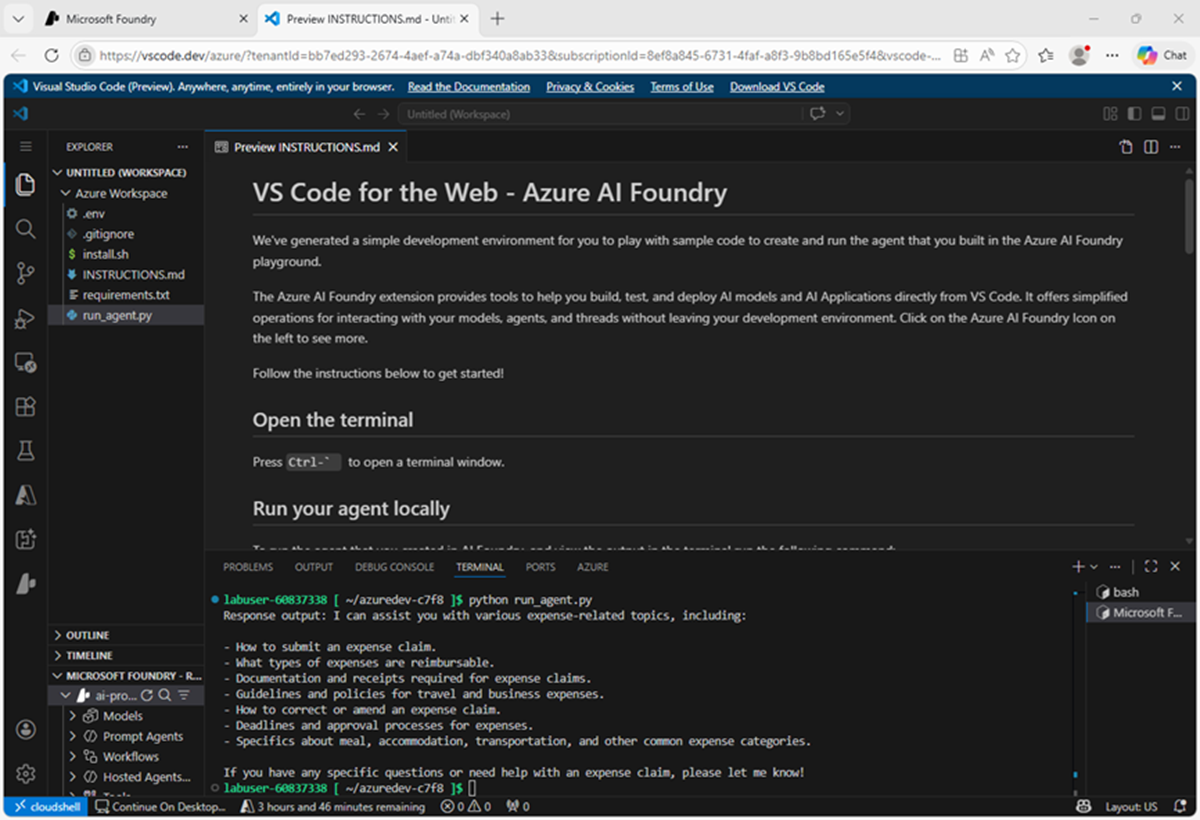Select the Azure AI Foundry icon

26,583
